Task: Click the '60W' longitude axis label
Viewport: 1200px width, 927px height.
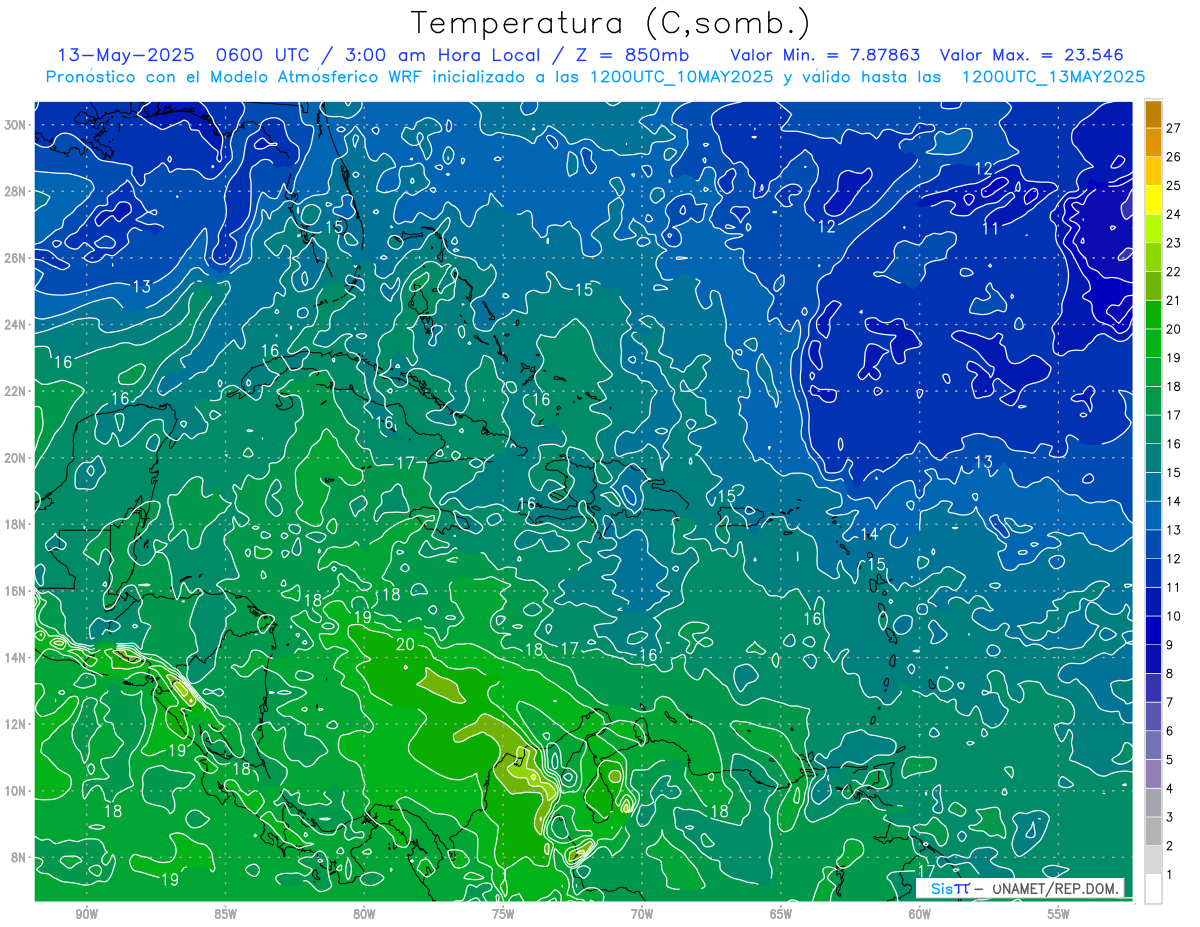Action: [920, 914]
